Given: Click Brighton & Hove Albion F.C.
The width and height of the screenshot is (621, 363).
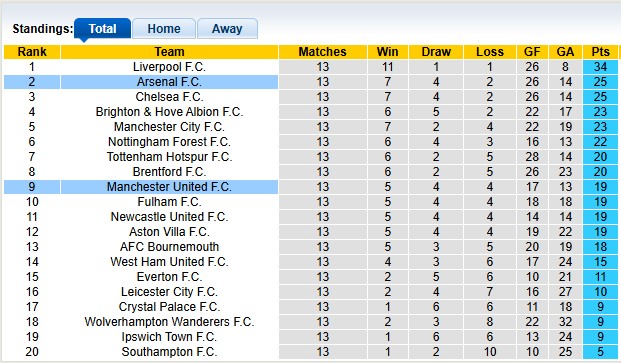Looking at the screenshot, I should (x=170, y=112).
